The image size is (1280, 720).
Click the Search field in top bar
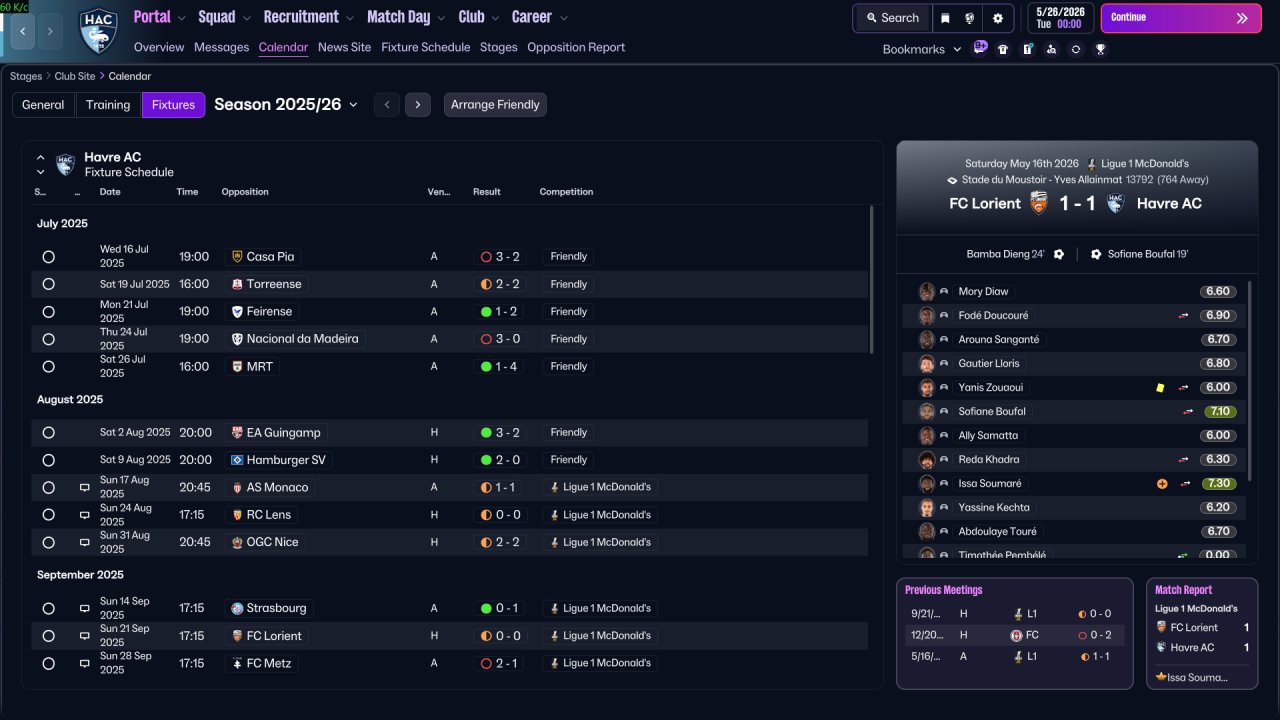[x=892, y=18]
